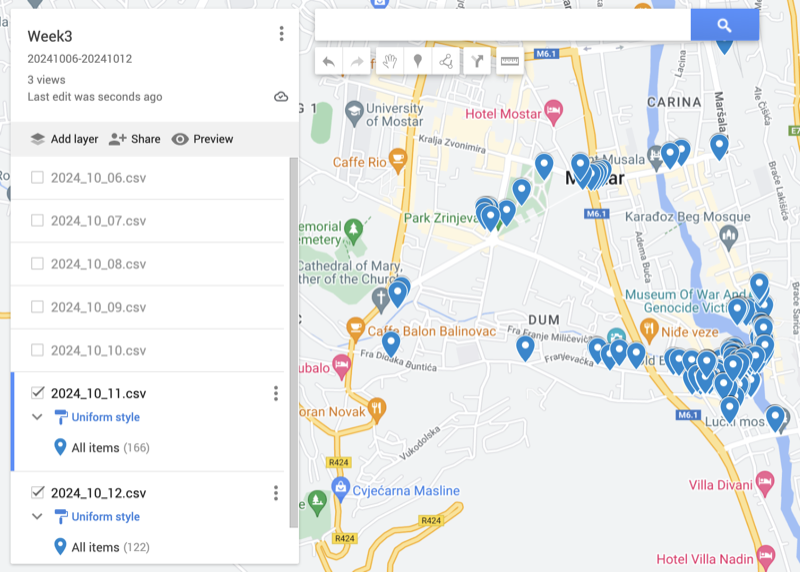The width and height of the screenshot is (800, 572).
Task: Select the add marker tool
Action: point(417,62)
